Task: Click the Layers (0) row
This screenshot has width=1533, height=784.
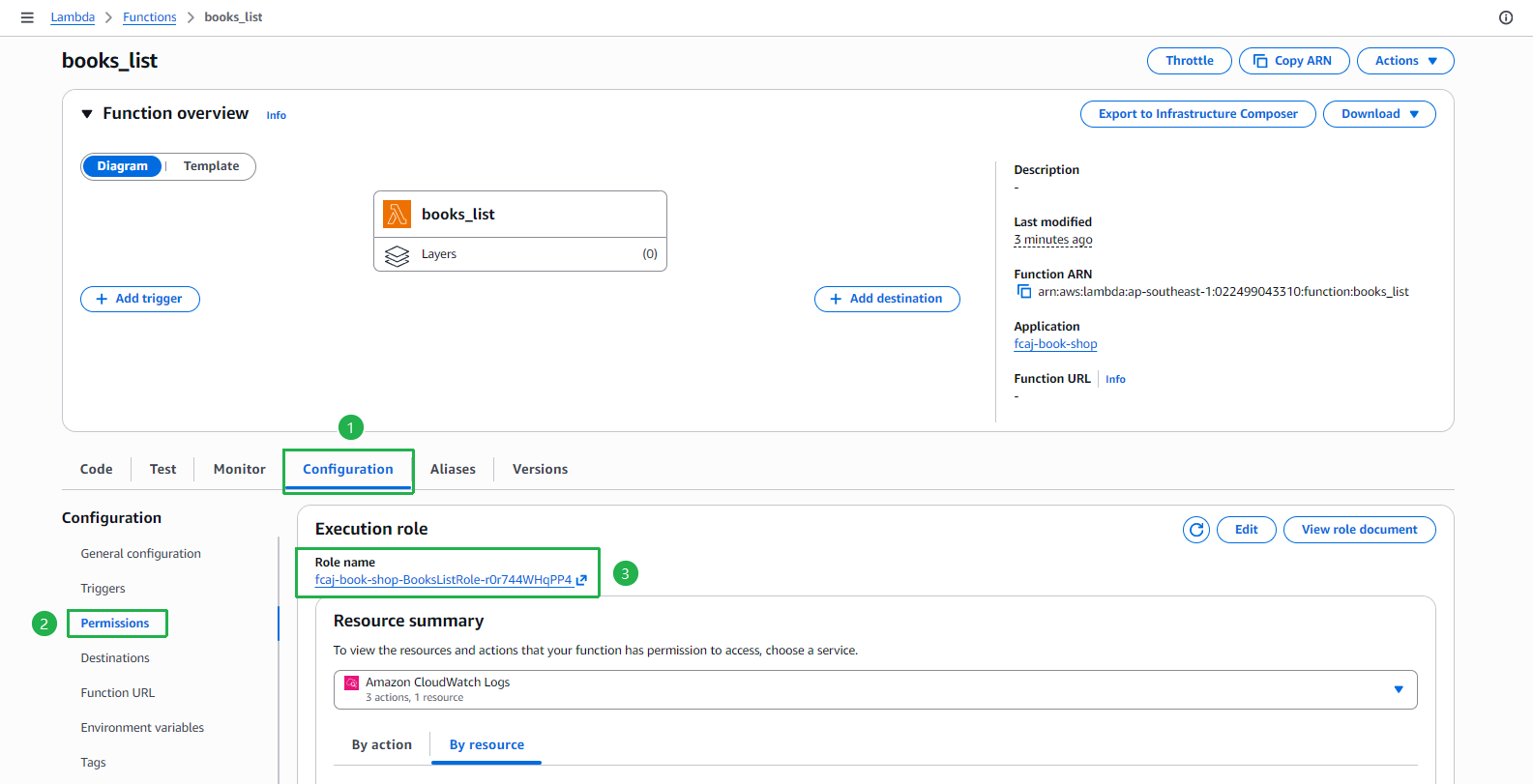Action: click(x=520, y=254)
